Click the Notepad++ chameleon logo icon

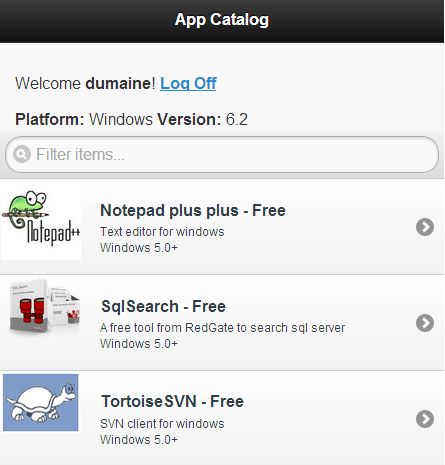click(x=41, y=220)
